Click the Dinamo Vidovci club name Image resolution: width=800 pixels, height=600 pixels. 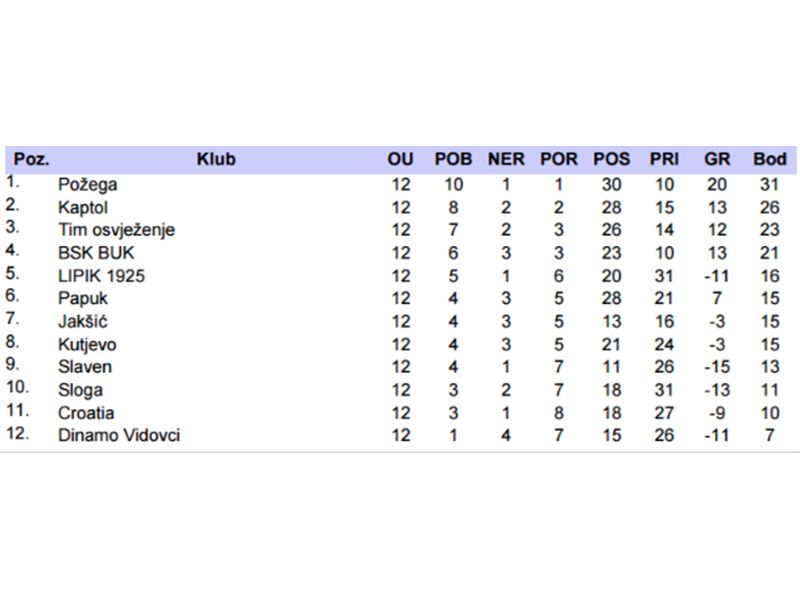tap(119, 436)
